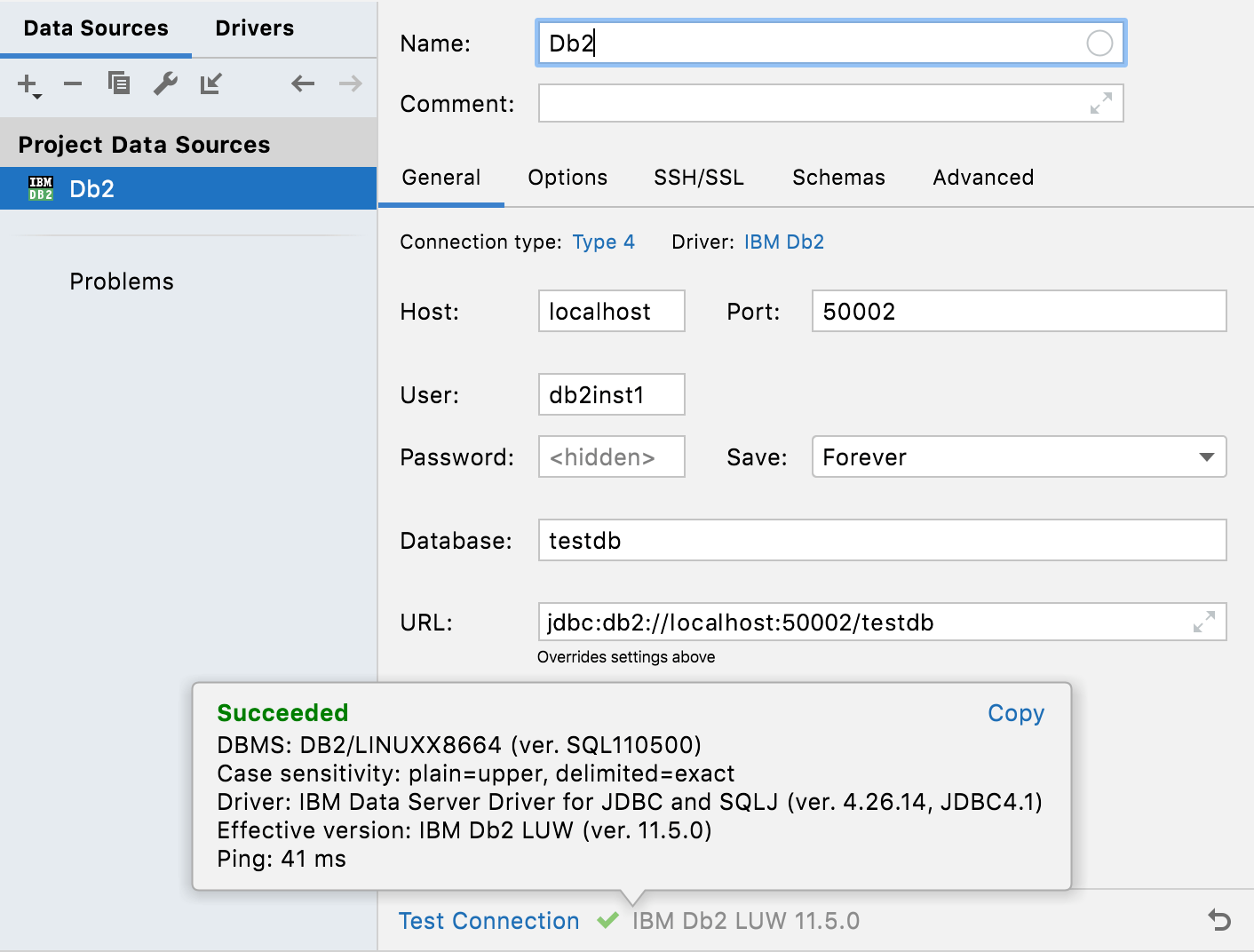Switch to the Drivers tab

point(254,28)
